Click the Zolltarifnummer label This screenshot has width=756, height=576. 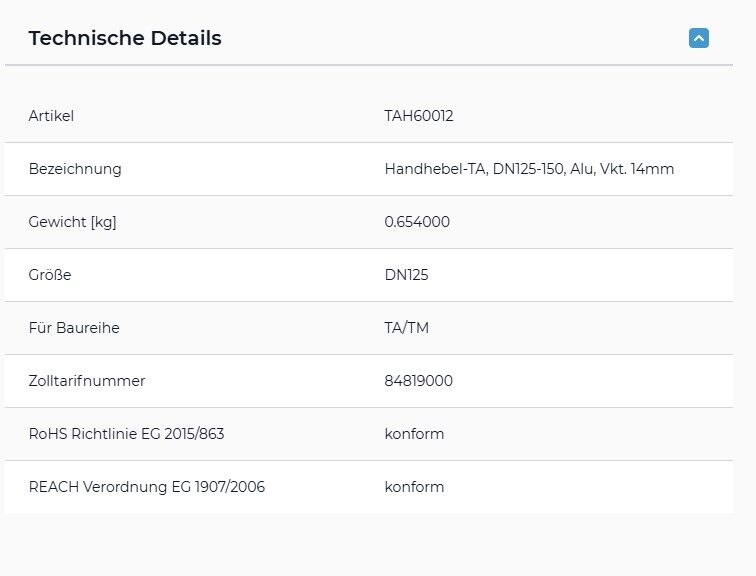(x=87, y=381)
